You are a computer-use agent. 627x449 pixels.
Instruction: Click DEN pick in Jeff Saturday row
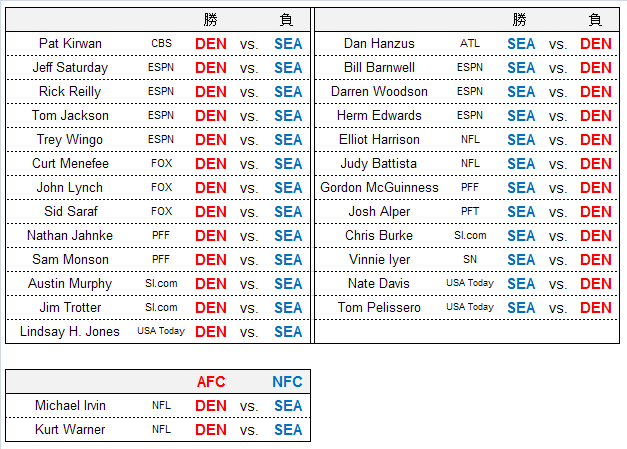(211, 68)
